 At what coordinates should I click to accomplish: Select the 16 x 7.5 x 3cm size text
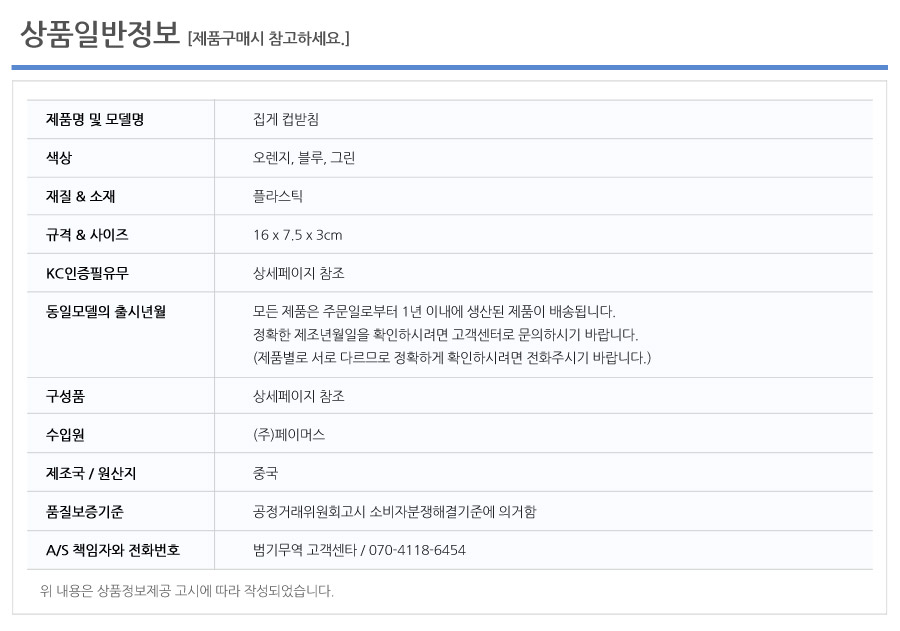pos(297,235)
